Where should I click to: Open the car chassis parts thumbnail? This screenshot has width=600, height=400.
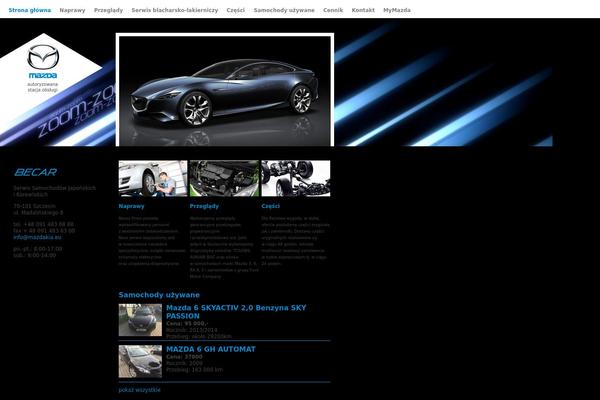coord(296,178)
